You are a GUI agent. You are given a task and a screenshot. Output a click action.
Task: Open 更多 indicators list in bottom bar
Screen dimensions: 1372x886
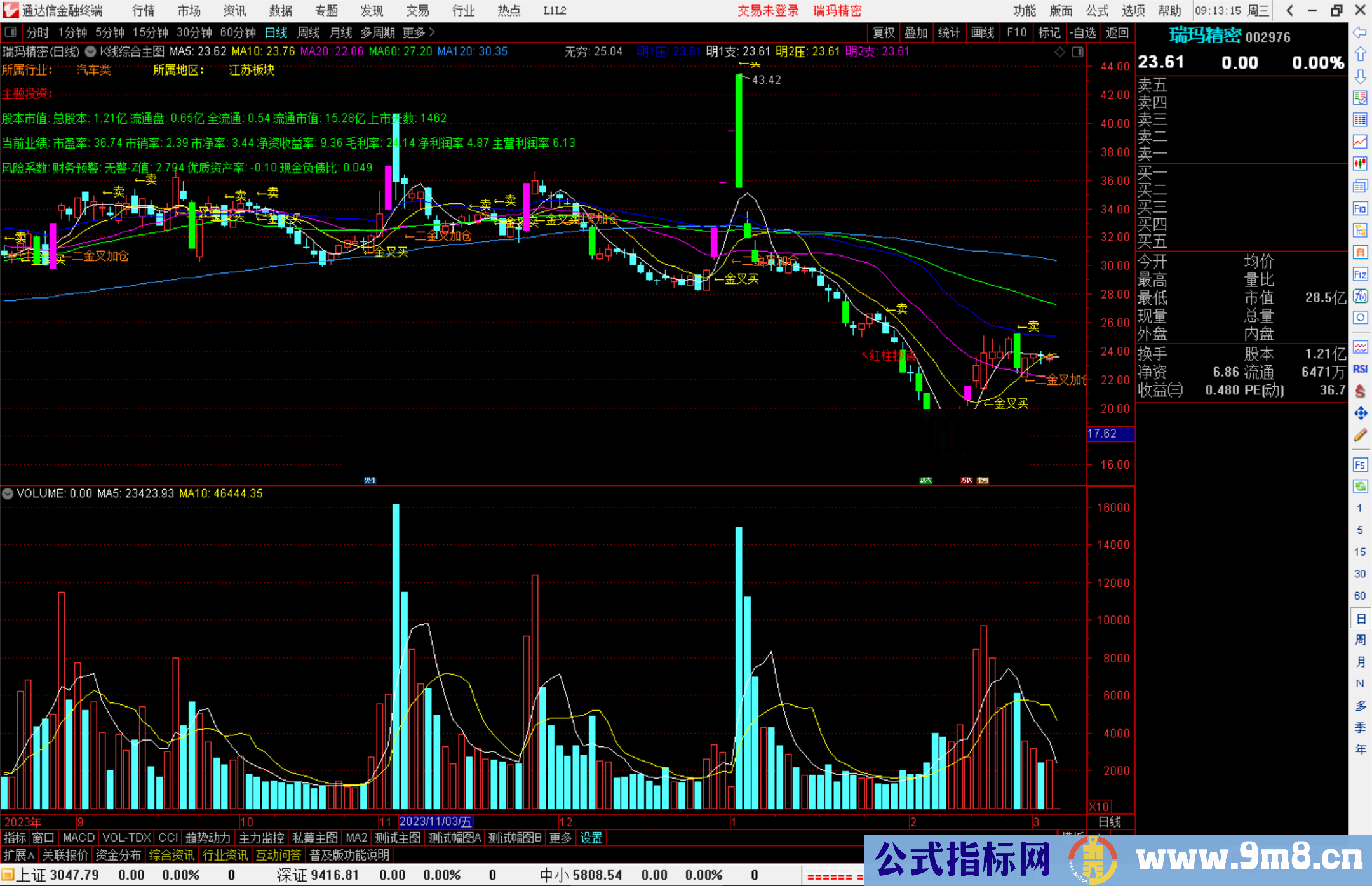tap(560, 838)
